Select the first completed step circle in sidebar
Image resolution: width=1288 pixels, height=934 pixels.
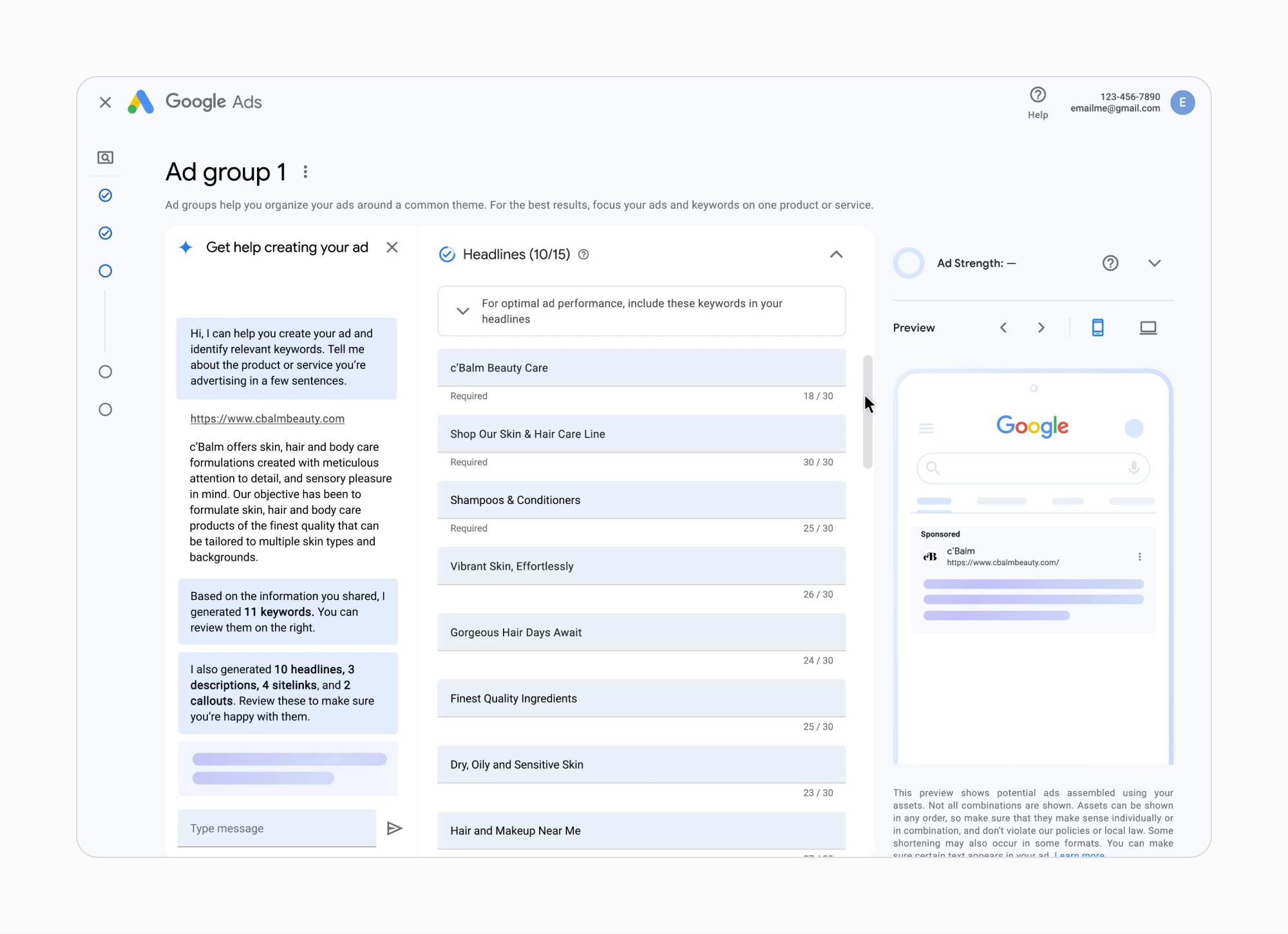pos(105,195)
